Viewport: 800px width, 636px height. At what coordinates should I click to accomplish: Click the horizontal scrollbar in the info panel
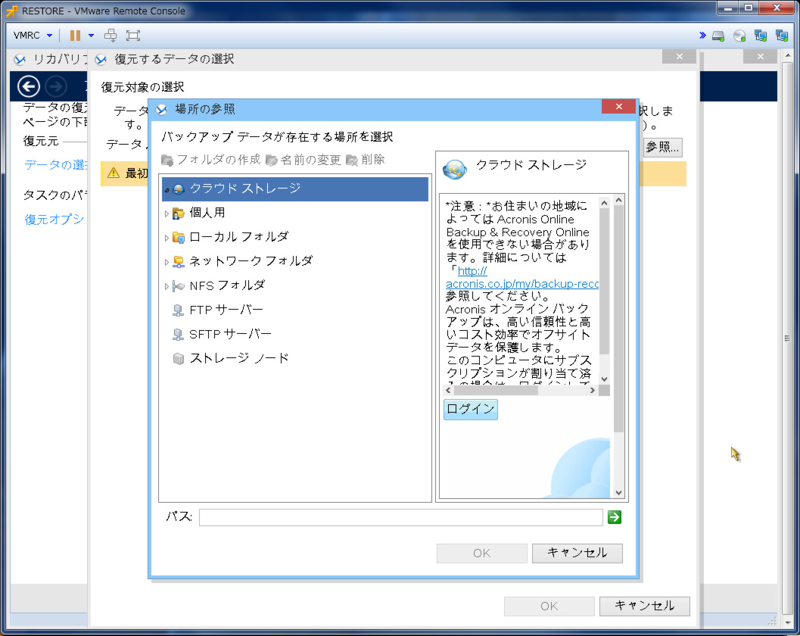pyautogui.click(x=520, y=389)
